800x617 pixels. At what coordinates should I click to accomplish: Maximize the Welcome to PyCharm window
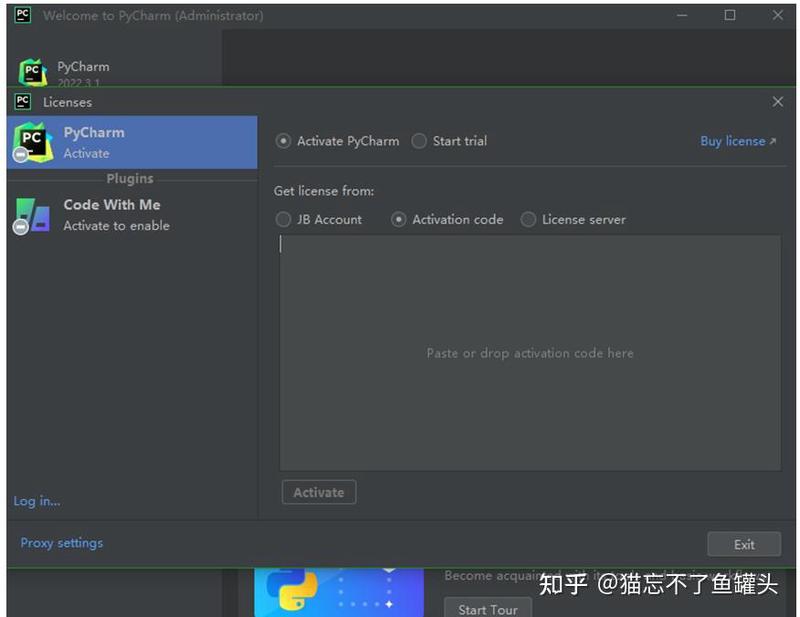click(730, 15)
